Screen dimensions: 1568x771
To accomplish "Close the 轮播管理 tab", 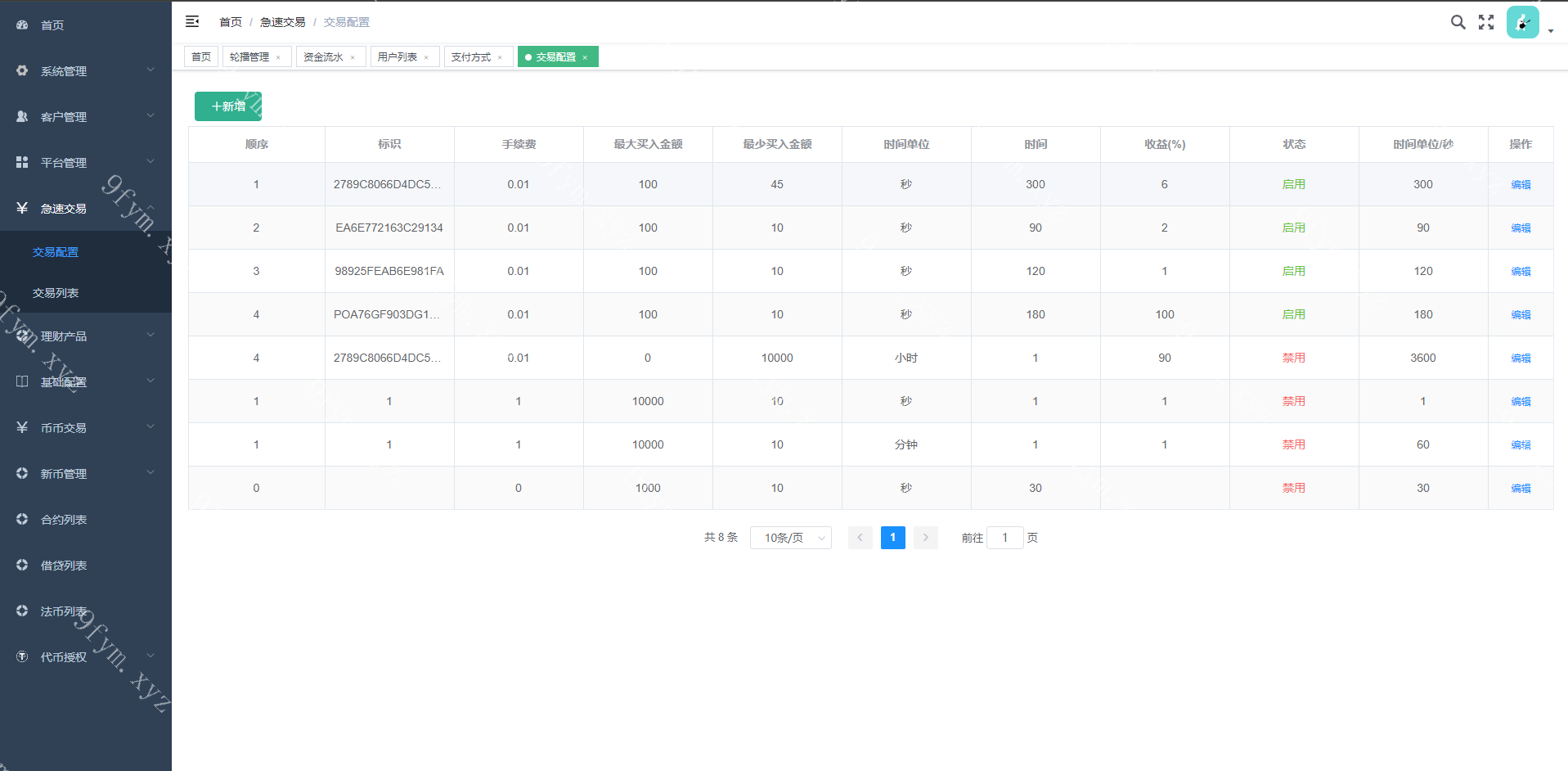I will click(x=278, y=57).
